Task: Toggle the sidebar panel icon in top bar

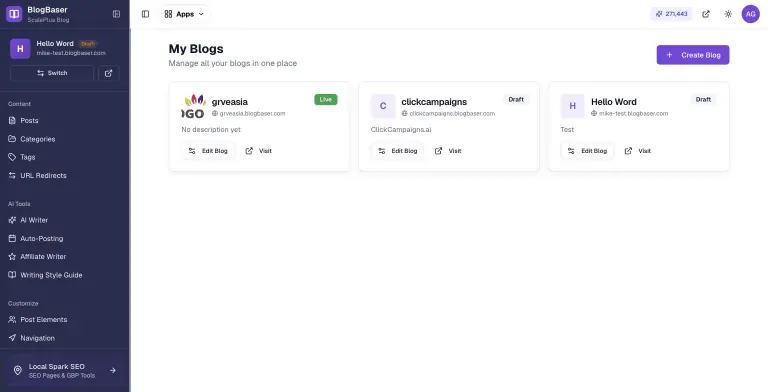Action: point(145,14)
